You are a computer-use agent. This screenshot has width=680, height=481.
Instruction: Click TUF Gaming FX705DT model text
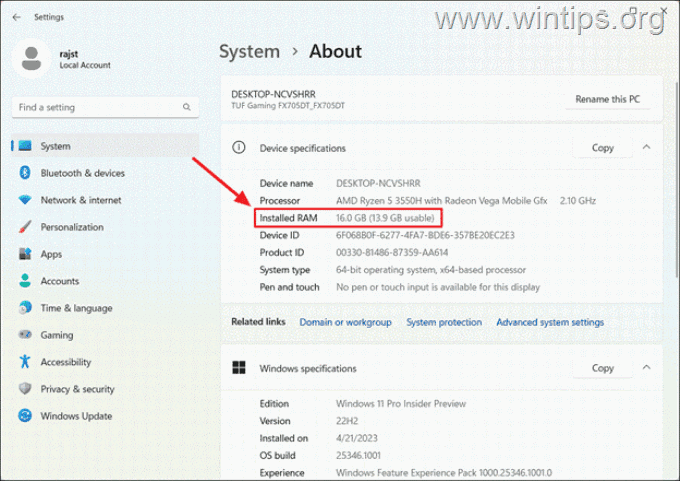click(x=288, y=105)
